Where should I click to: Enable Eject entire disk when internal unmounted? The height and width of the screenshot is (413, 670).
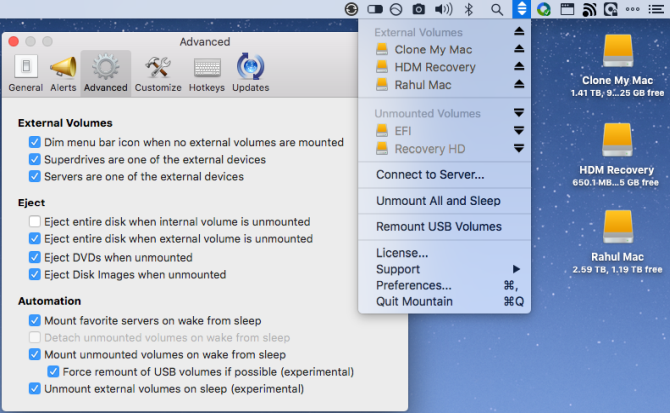coord(36,222)
